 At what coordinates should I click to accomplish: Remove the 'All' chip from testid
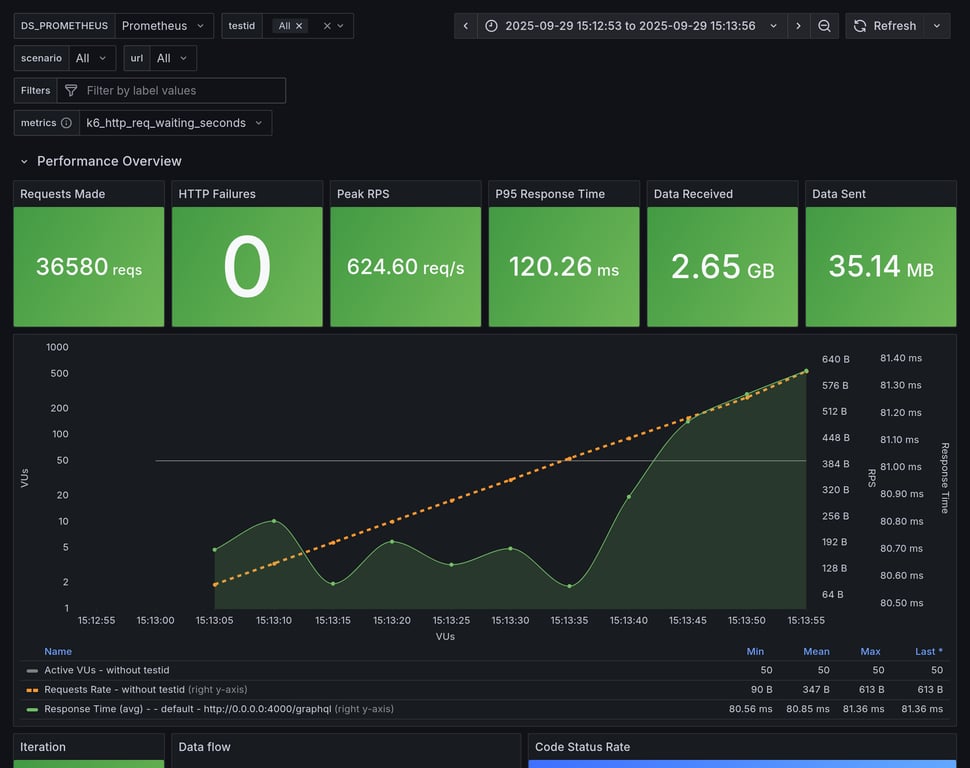[299, 26]
